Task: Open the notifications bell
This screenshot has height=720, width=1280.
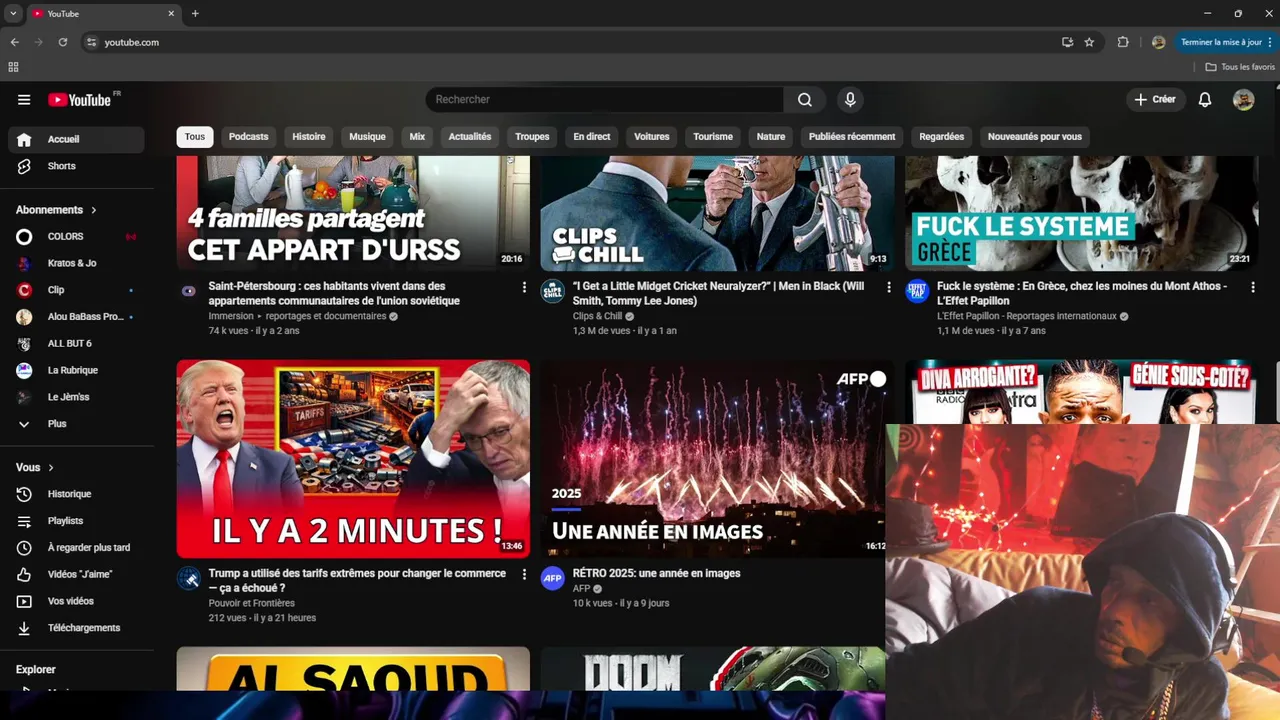Action: coord(1205,100)
